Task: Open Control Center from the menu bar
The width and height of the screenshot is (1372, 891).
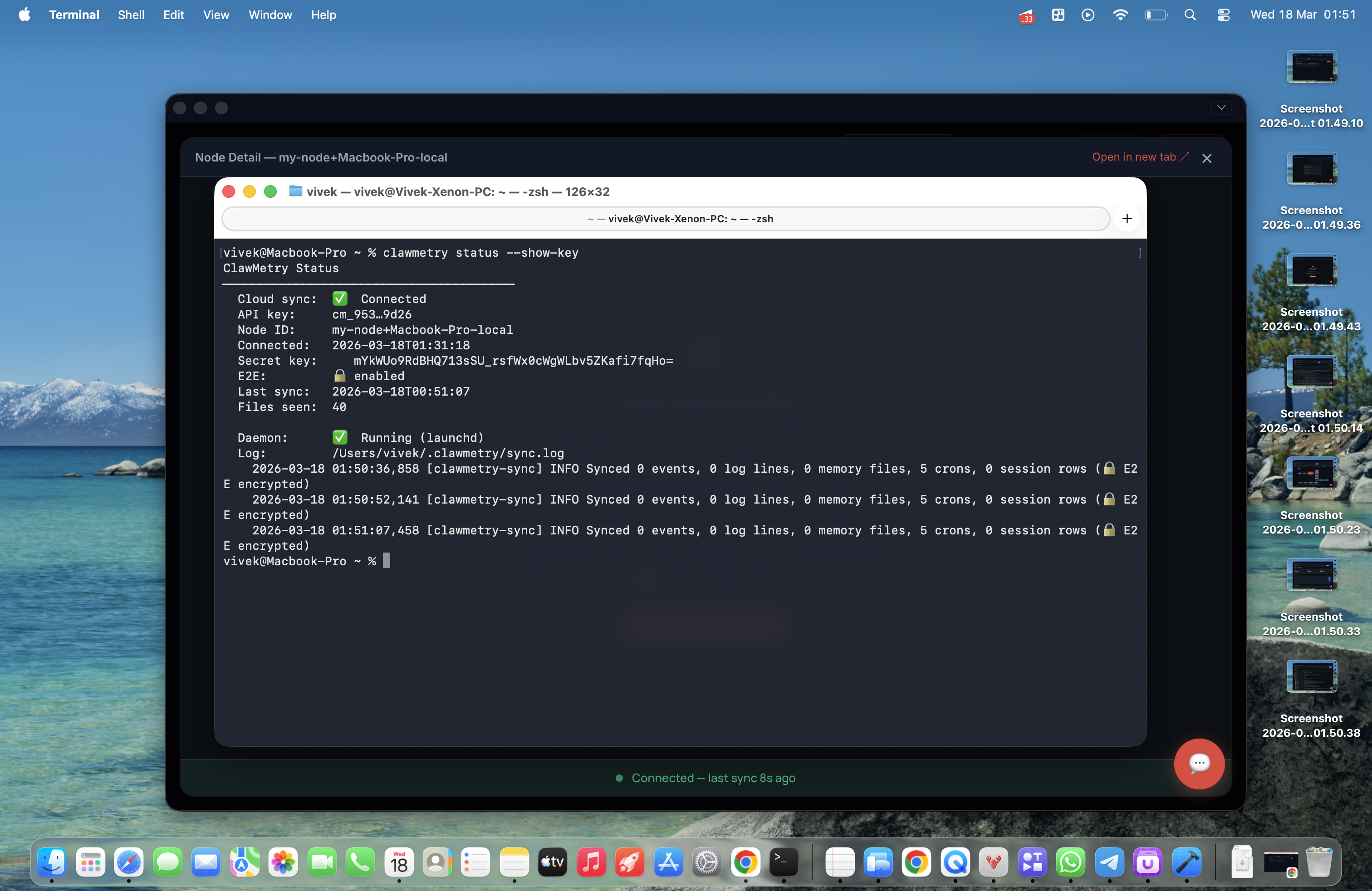Action: pos(1223,15)
